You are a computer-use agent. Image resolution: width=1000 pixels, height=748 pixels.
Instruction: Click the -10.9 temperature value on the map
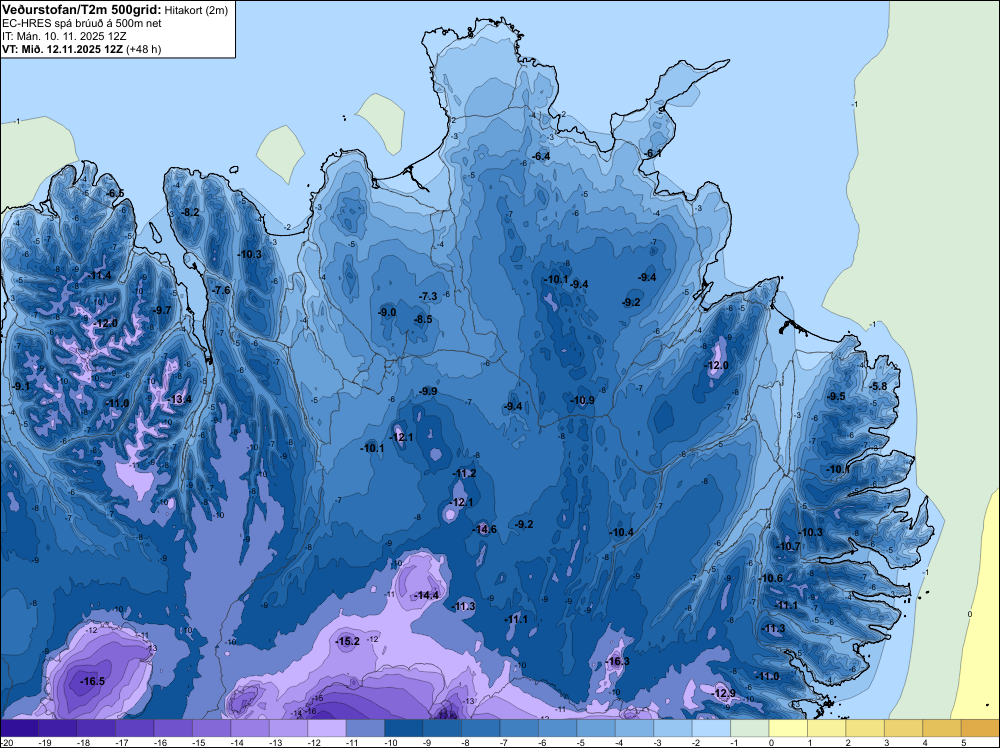click(582, 400)
